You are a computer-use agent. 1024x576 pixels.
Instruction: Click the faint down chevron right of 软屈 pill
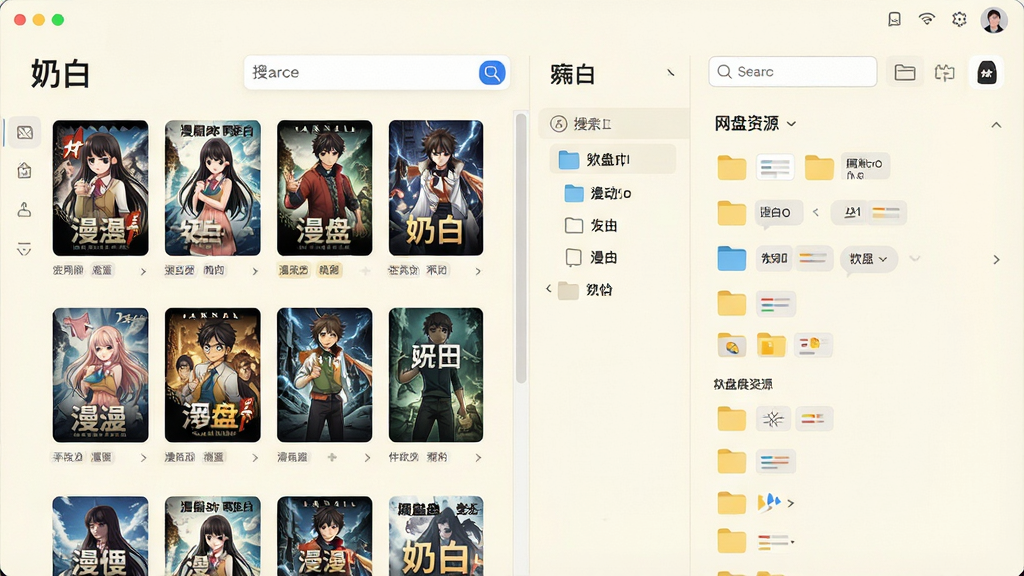coord(914,259)
